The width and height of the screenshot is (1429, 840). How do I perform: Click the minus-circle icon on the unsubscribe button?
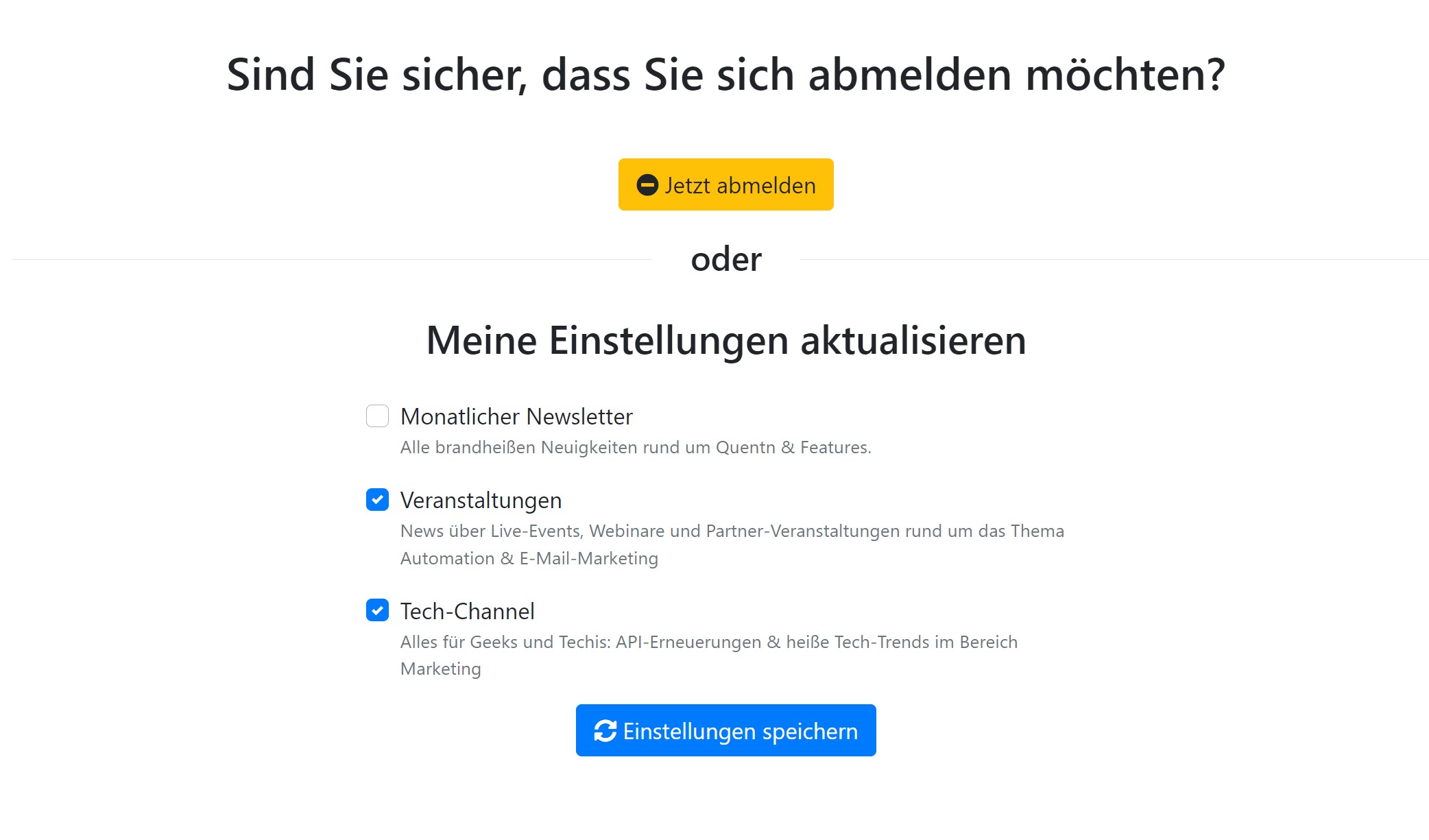coord(647,184)
